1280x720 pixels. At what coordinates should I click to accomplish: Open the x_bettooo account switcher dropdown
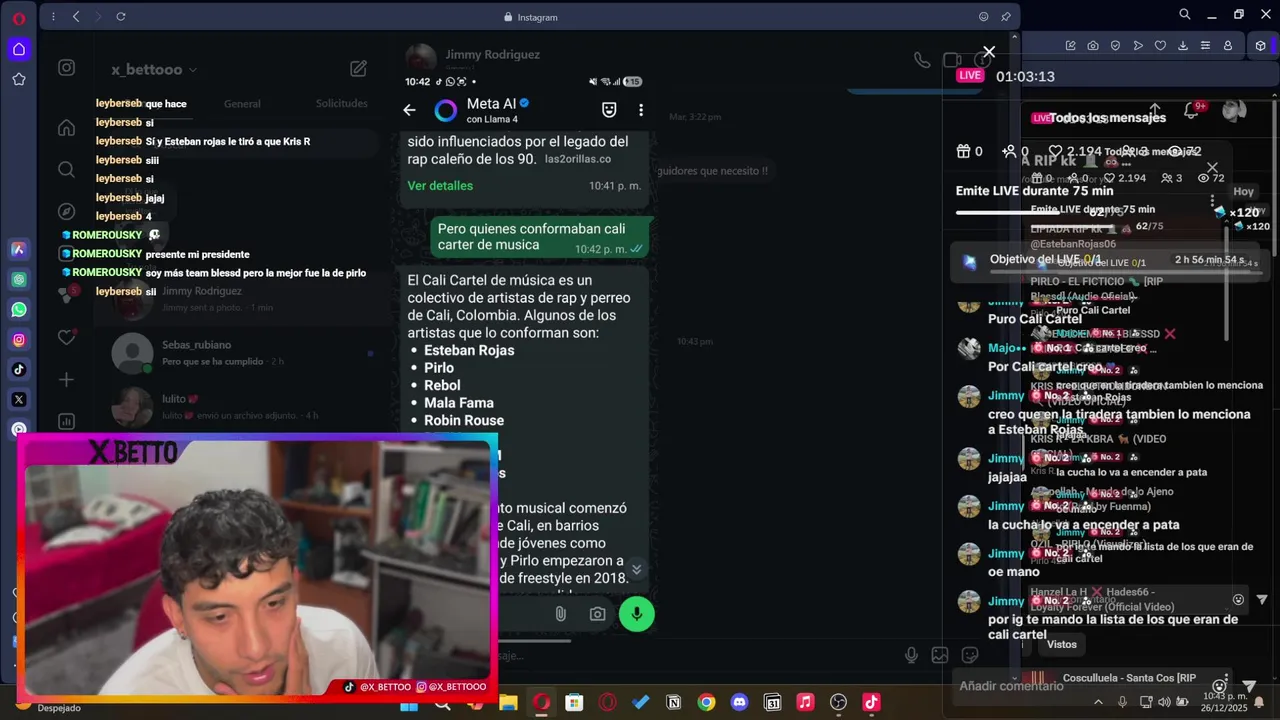(x=155, y=70)
